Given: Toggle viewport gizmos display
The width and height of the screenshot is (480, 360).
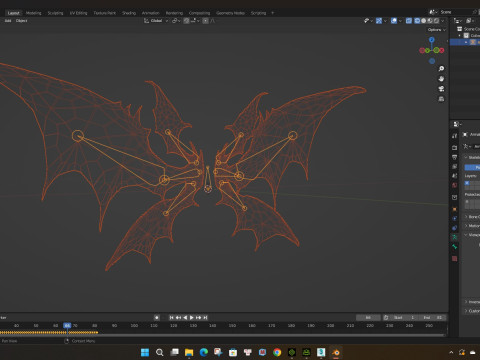Looking at the screenshot, I should [x=379, y=21].
